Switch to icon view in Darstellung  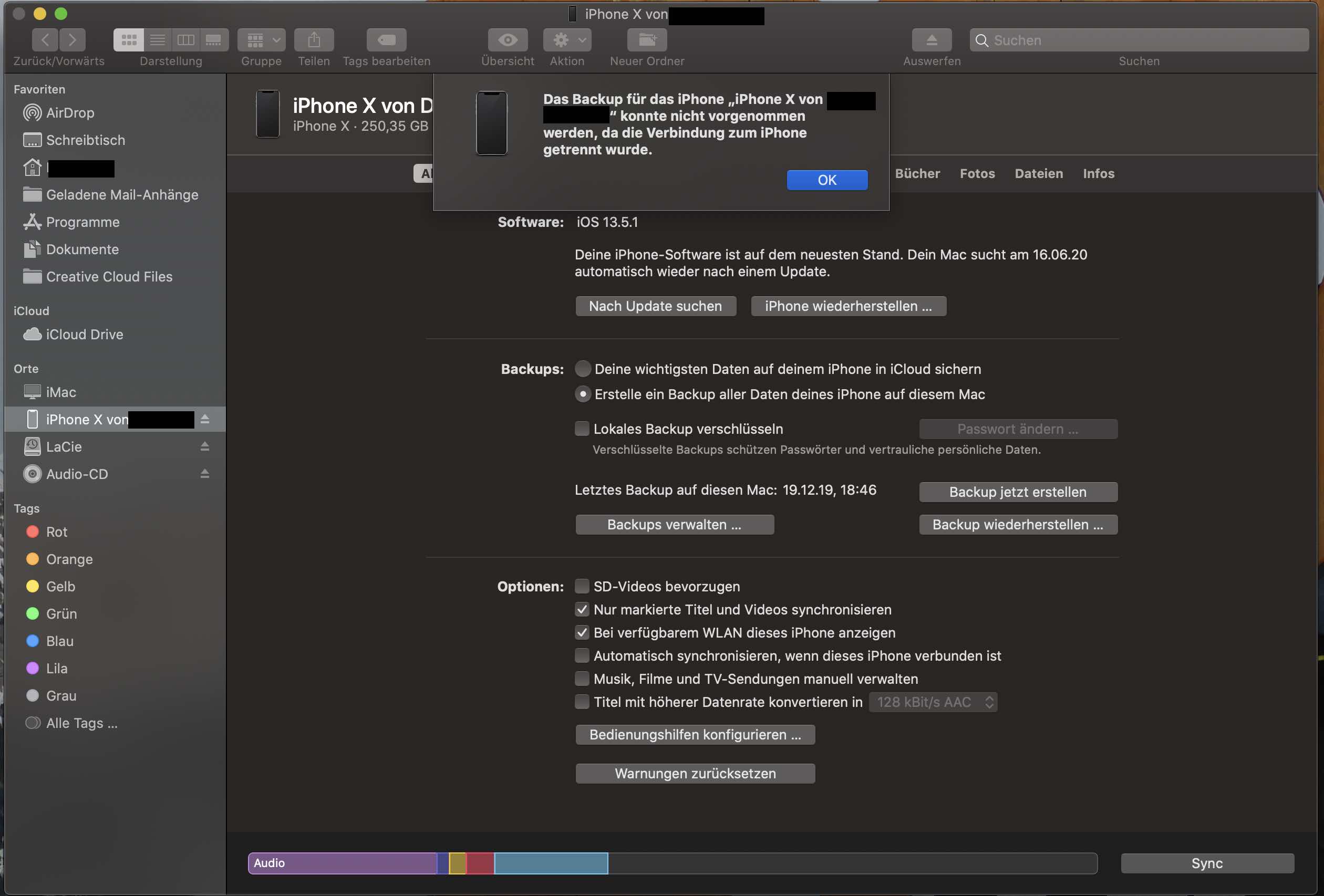tap(129, 40)
